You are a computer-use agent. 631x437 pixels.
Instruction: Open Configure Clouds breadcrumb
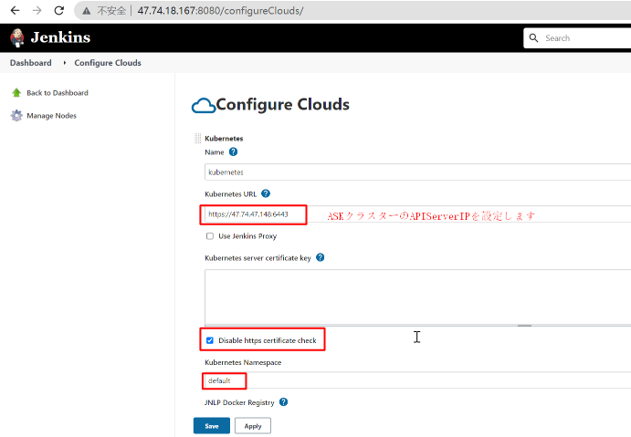click(x=107, y=63)
